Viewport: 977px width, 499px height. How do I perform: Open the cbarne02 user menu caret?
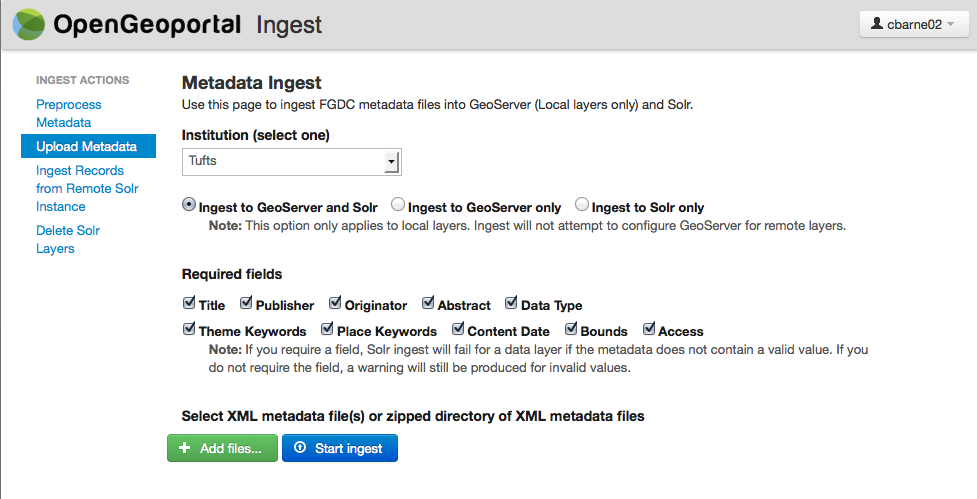coord(951,25)
